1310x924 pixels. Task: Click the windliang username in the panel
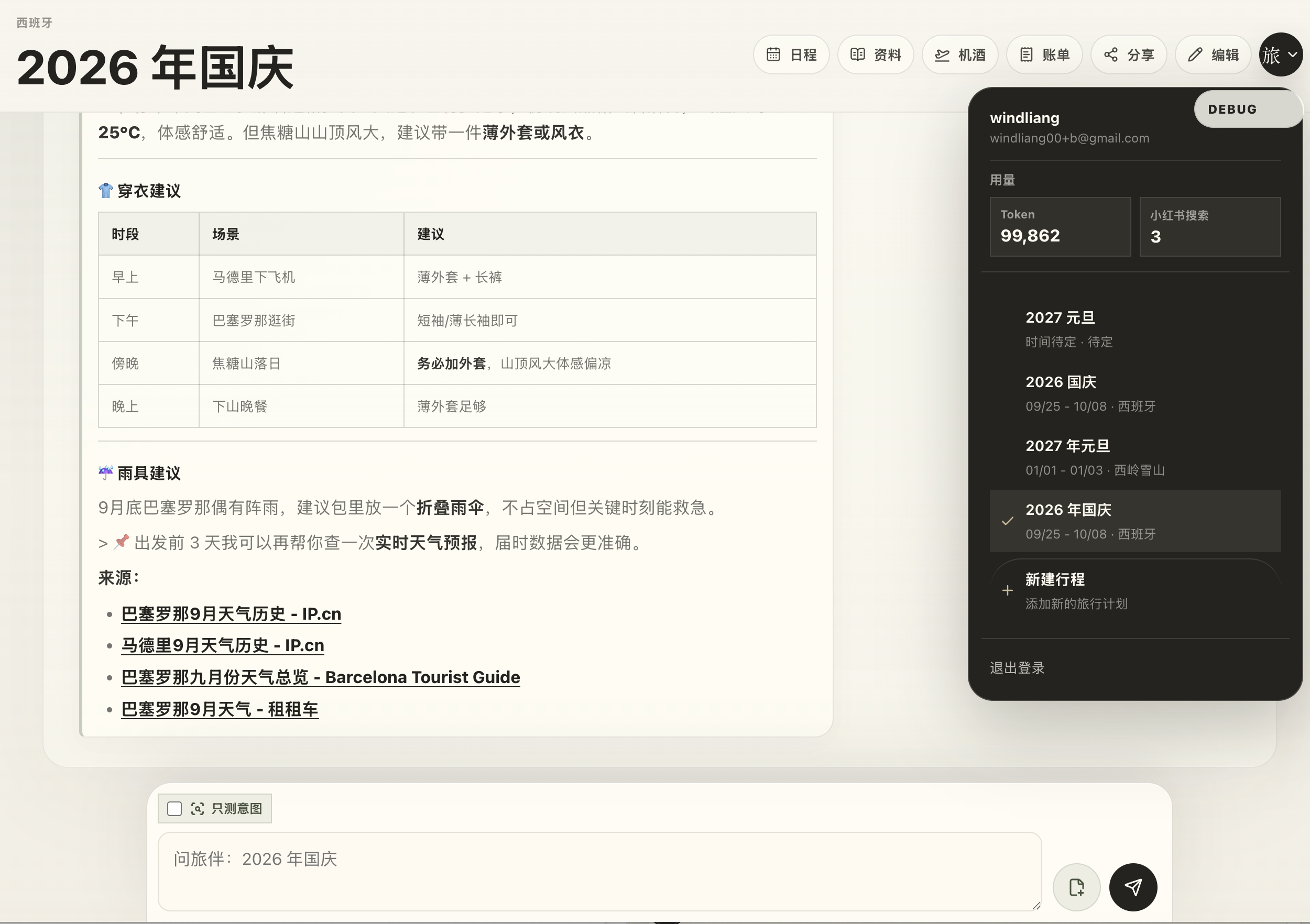pos(1024,117)
